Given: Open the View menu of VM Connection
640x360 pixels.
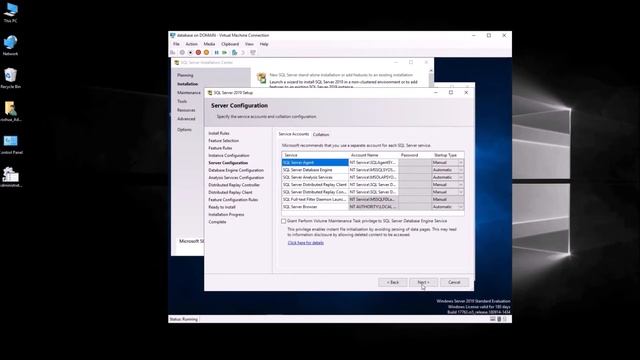Looking at the screenshot, I should 249,44.
